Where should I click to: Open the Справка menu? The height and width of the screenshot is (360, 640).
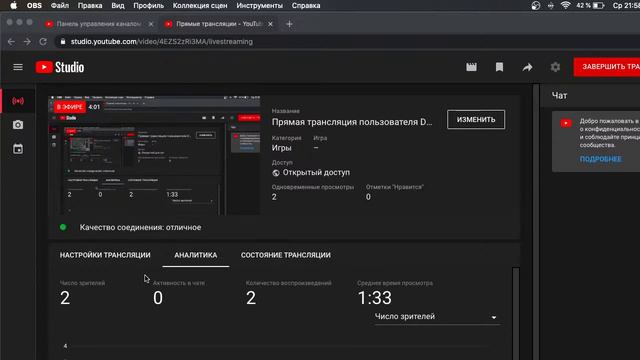click(306, 6)
